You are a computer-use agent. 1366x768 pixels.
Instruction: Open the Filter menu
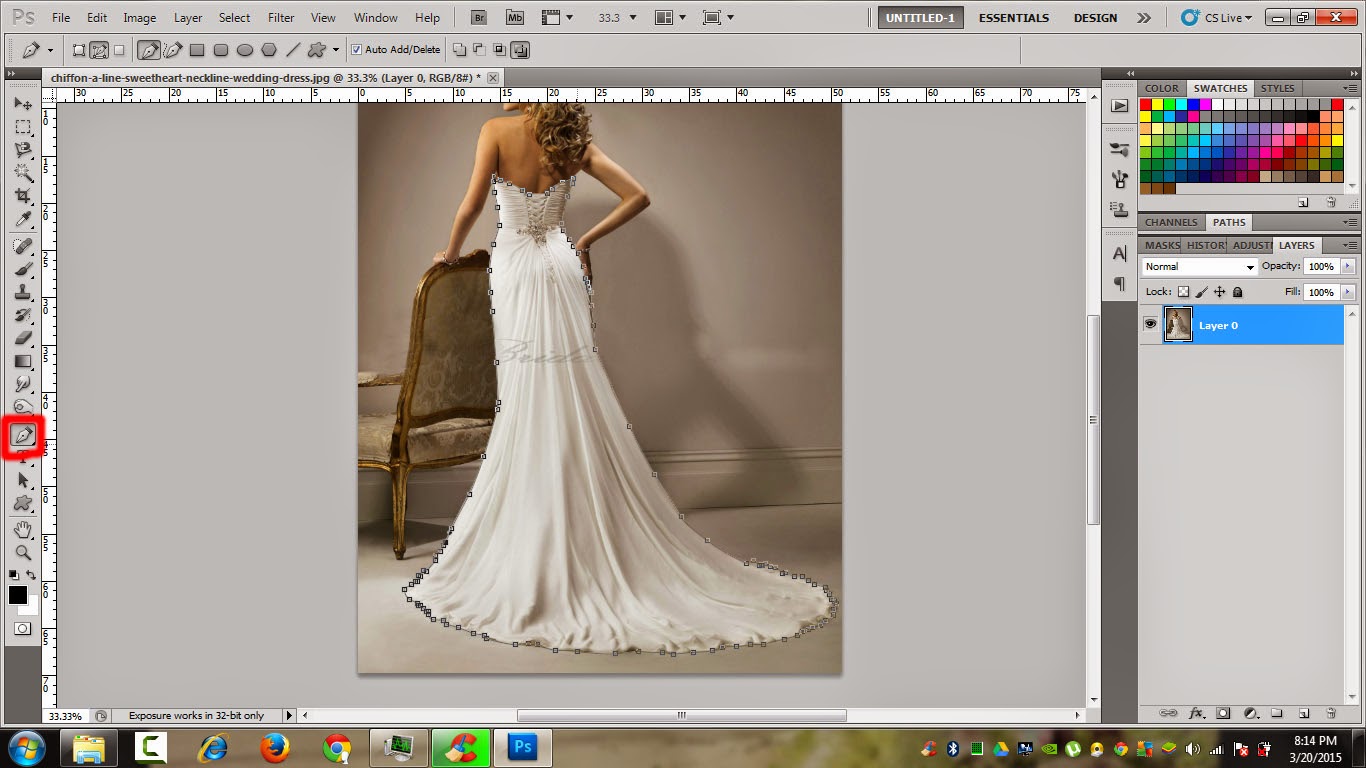tap(281, 17)
